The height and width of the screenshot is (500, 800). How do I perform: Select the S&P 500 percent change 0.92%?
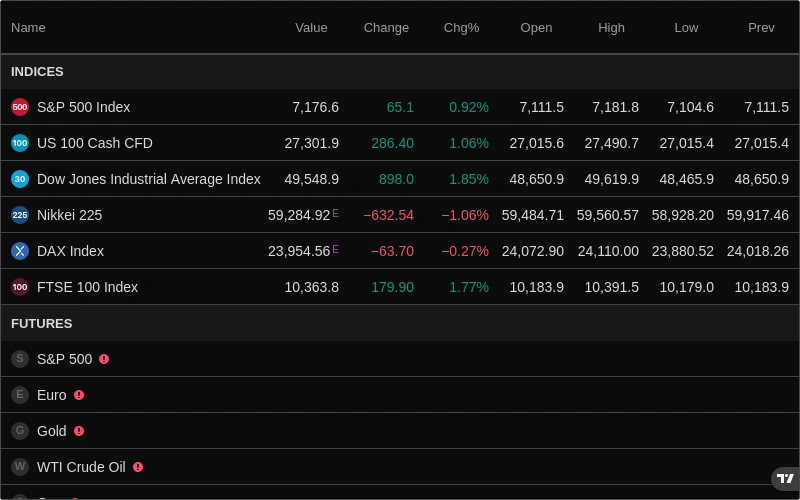[x=469, y=107]
